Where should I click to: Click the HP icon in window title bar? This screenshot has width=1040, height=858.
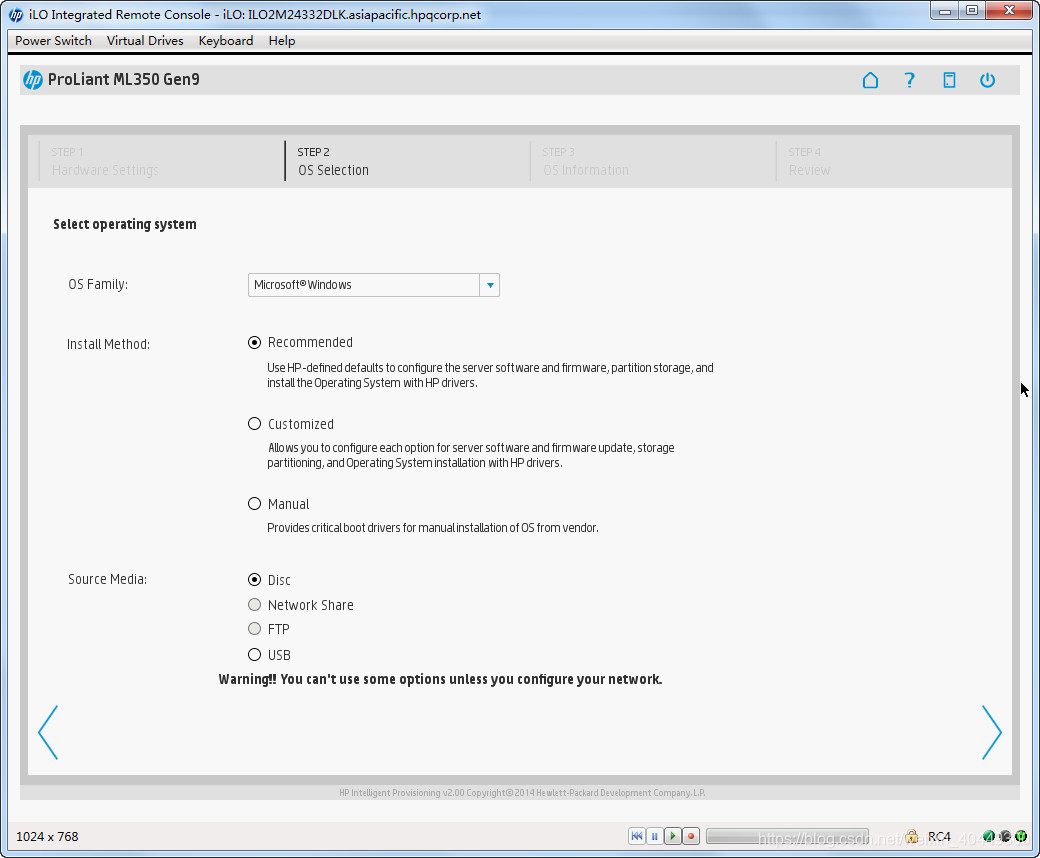16,15
